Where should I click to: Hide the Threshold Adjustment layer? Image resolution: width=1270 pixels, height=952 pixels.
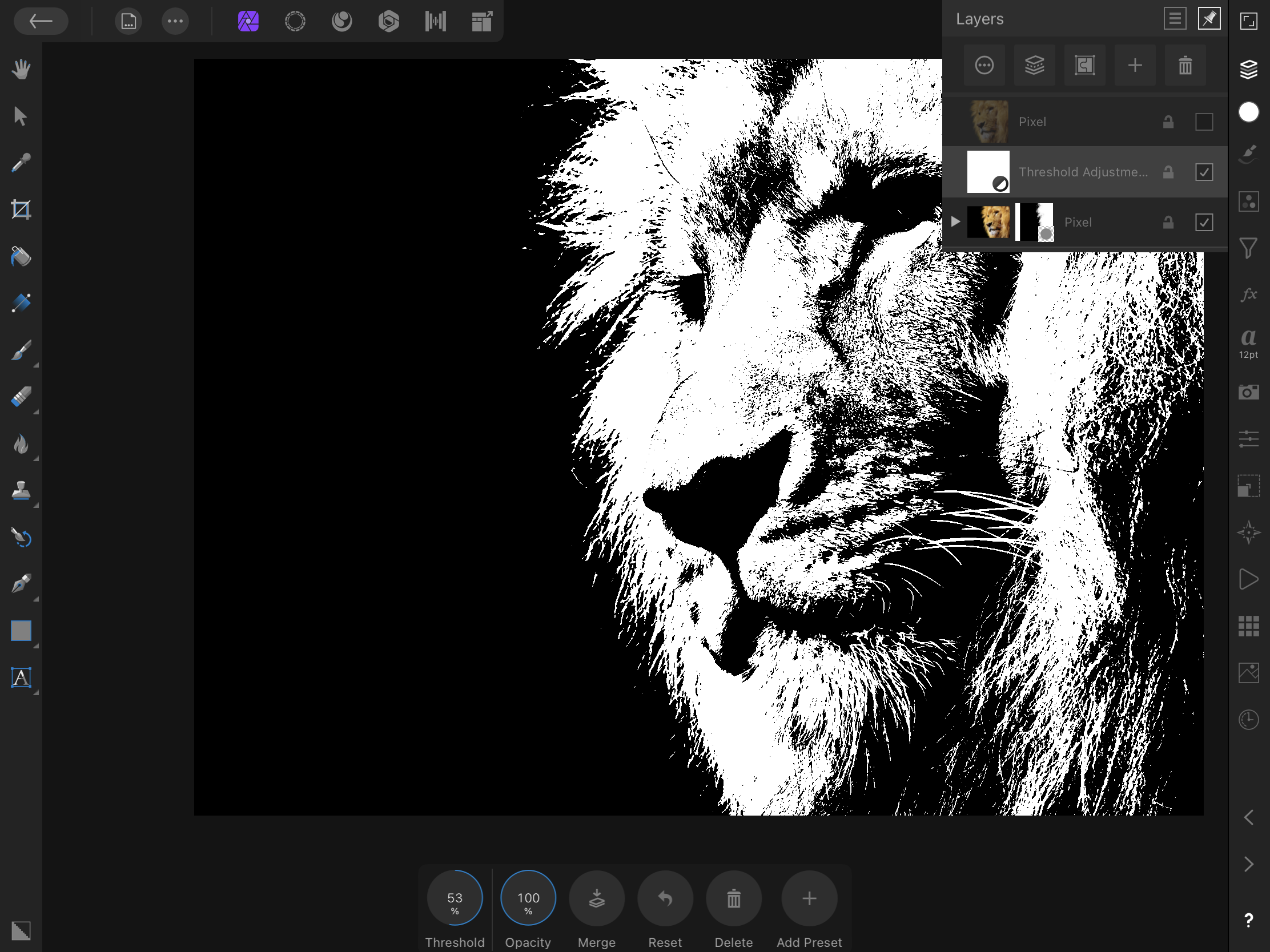coord(1203,172)
